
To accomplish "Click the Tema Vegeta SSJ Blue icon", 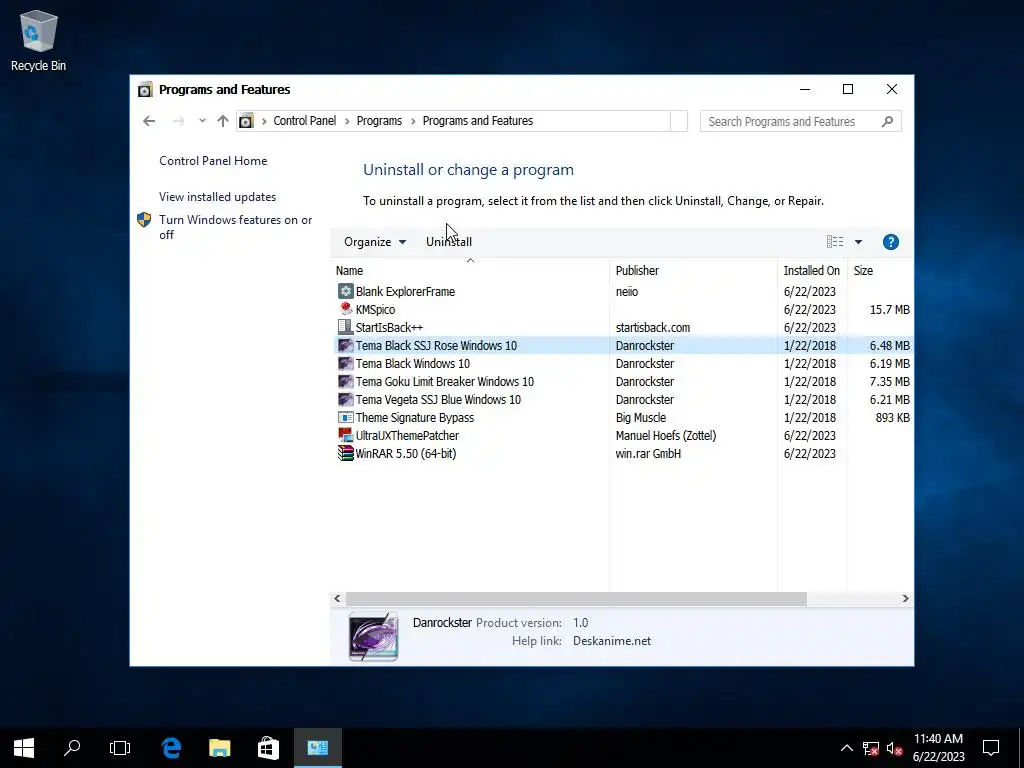I will [345, 399].
